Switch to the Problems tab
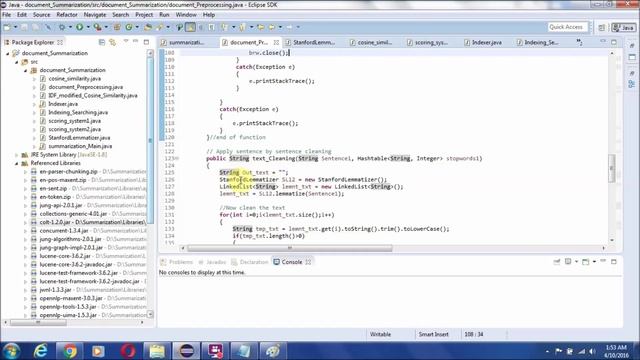This screenshot has width=640, height=360. point(177,262)
